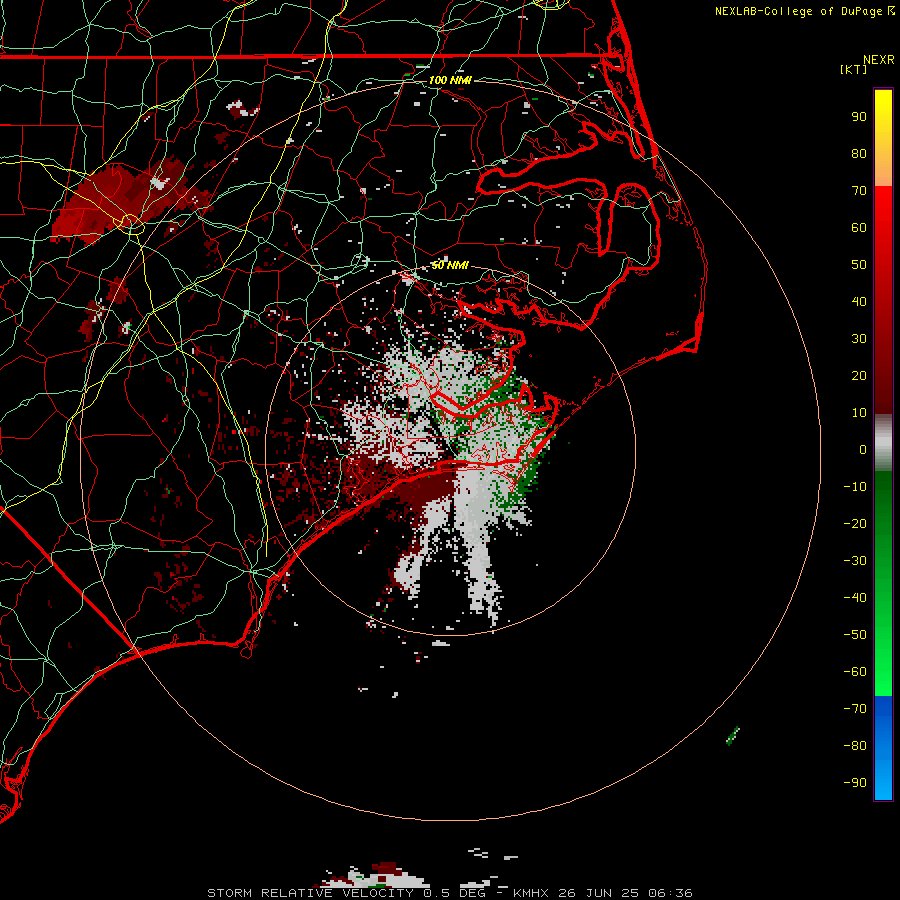Click the -10 value on colorbar scale

coord(855,487)
